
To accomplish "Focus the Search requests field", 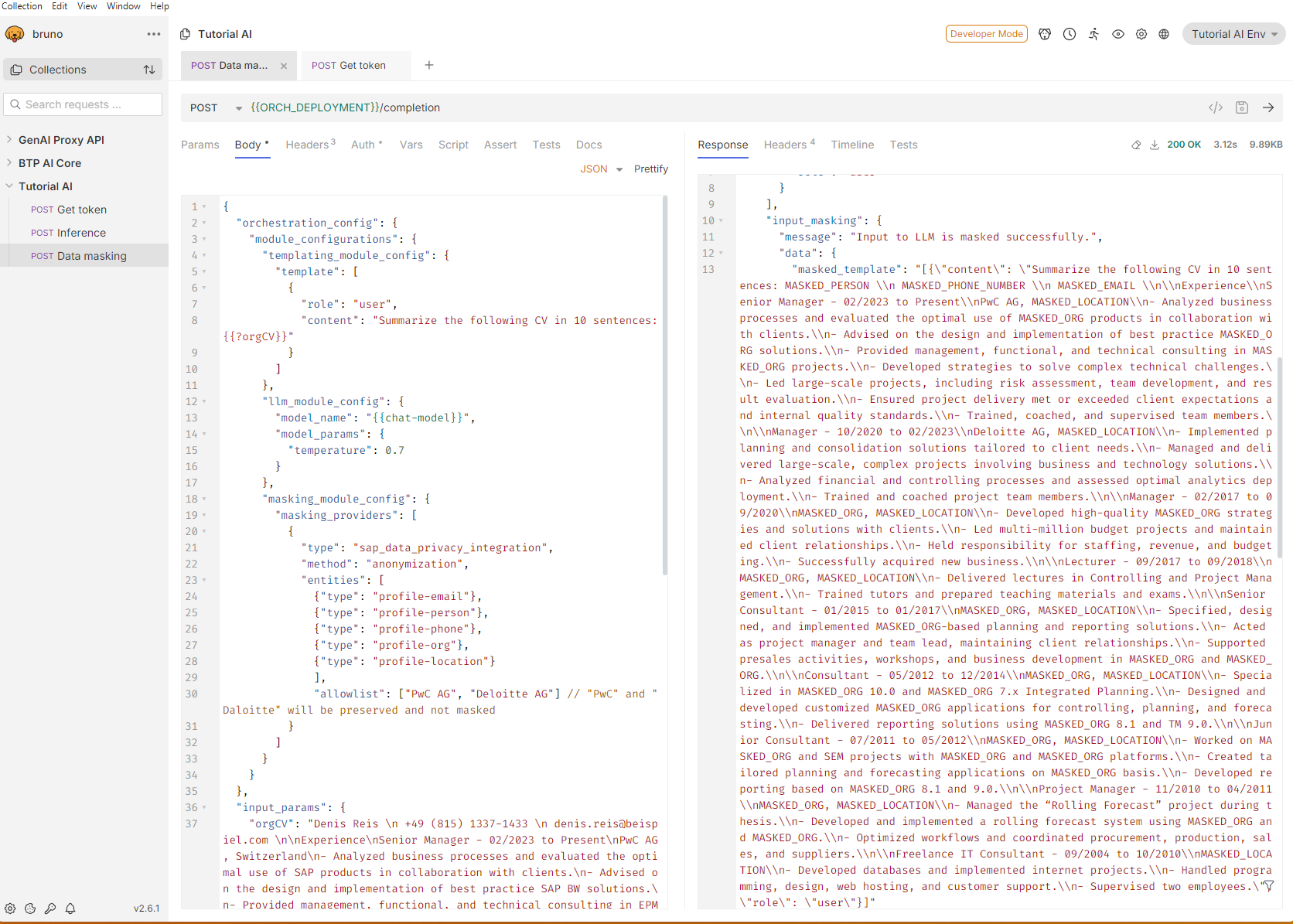I will [x=83, y=104].
